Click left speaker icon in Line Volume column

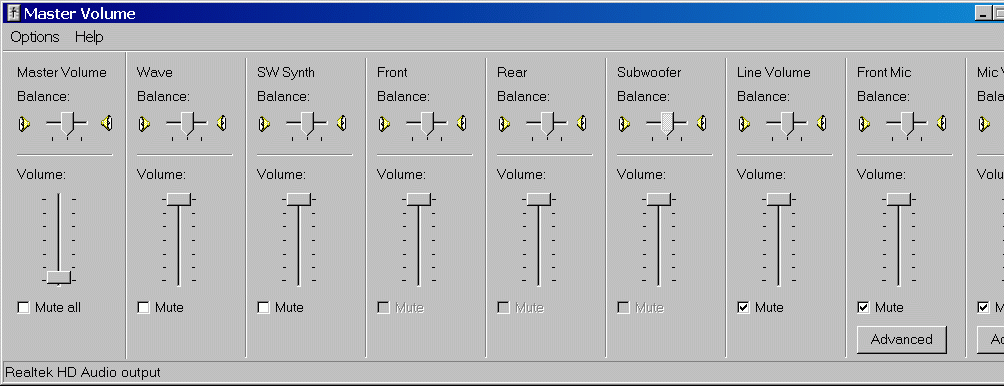(x=745, y=123)
